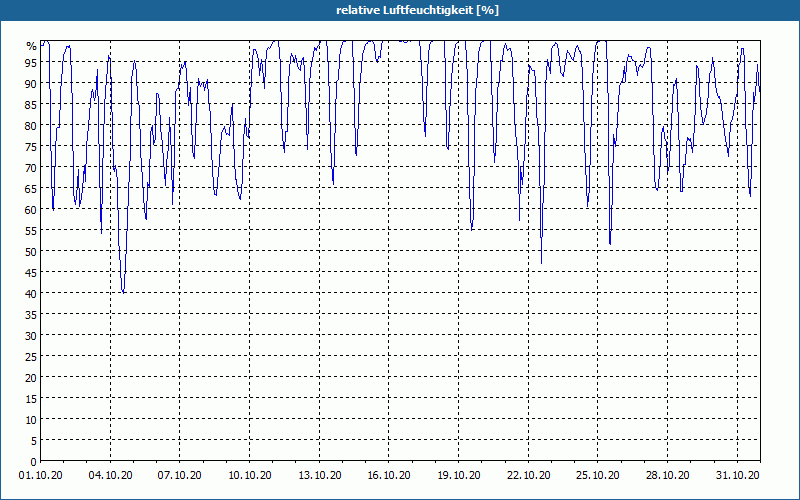Click the 07.10.20 date label
The height and width of the screenshot is (500, 800).
[x=180, y=476]
